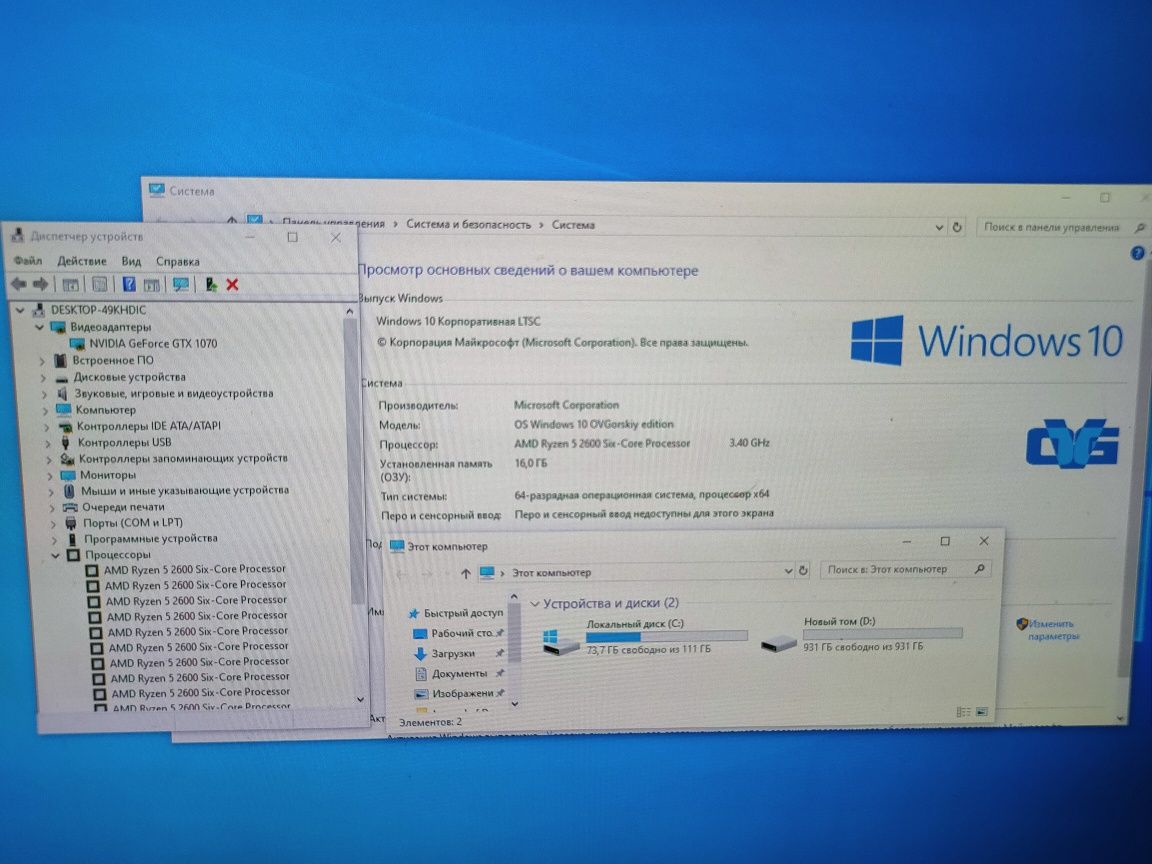Toggle the console tree pane icon in Device Manager
Image resolution: width=1152 pixels, height=864 pixels.
click(71, 285)
